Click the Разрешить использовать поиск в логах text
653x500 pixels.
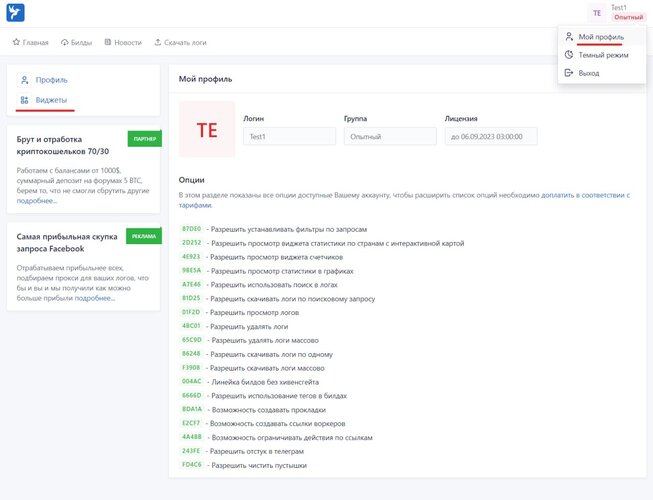(x=274, y=285)
